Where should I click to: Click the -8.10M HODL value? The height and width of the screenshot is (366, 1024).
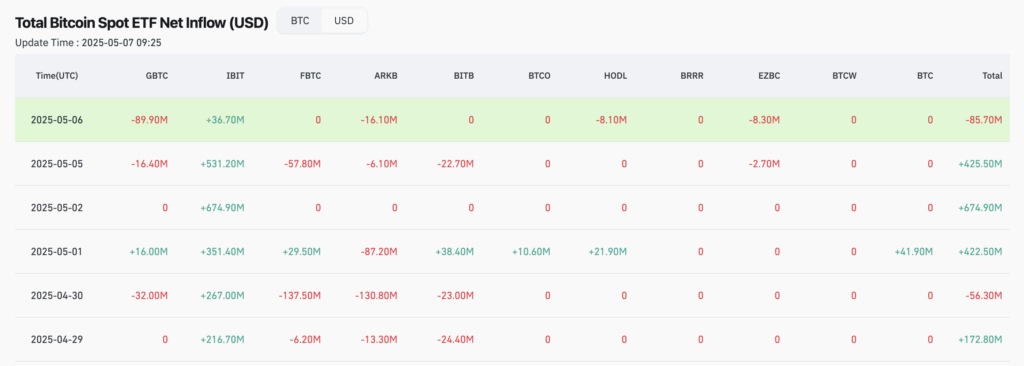(x=611, y=120)
